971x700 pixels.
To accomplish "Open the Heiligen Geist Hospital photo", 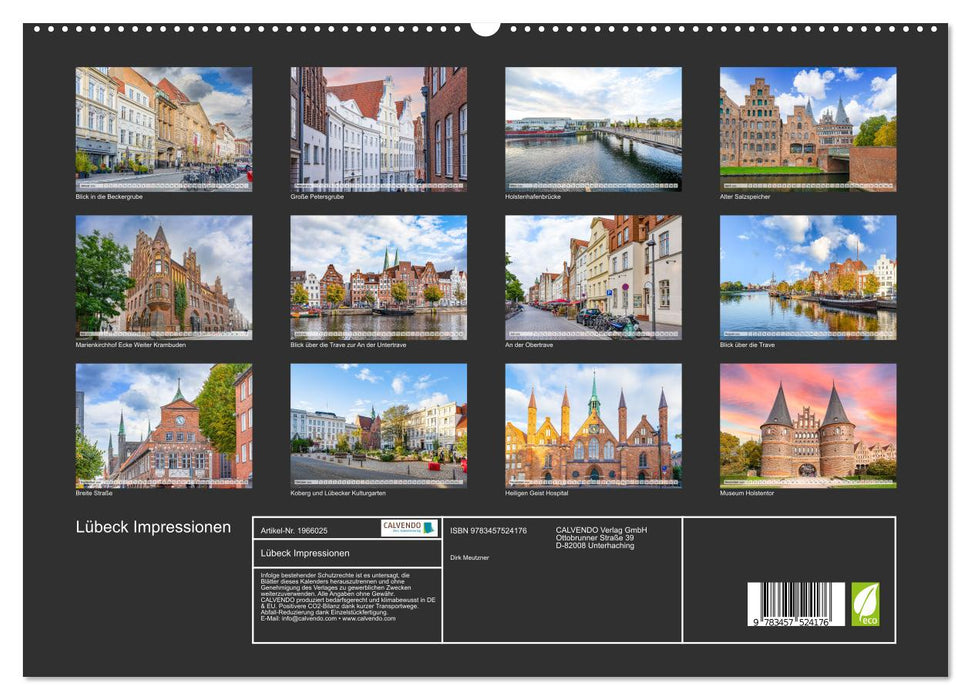I will 593,425.
